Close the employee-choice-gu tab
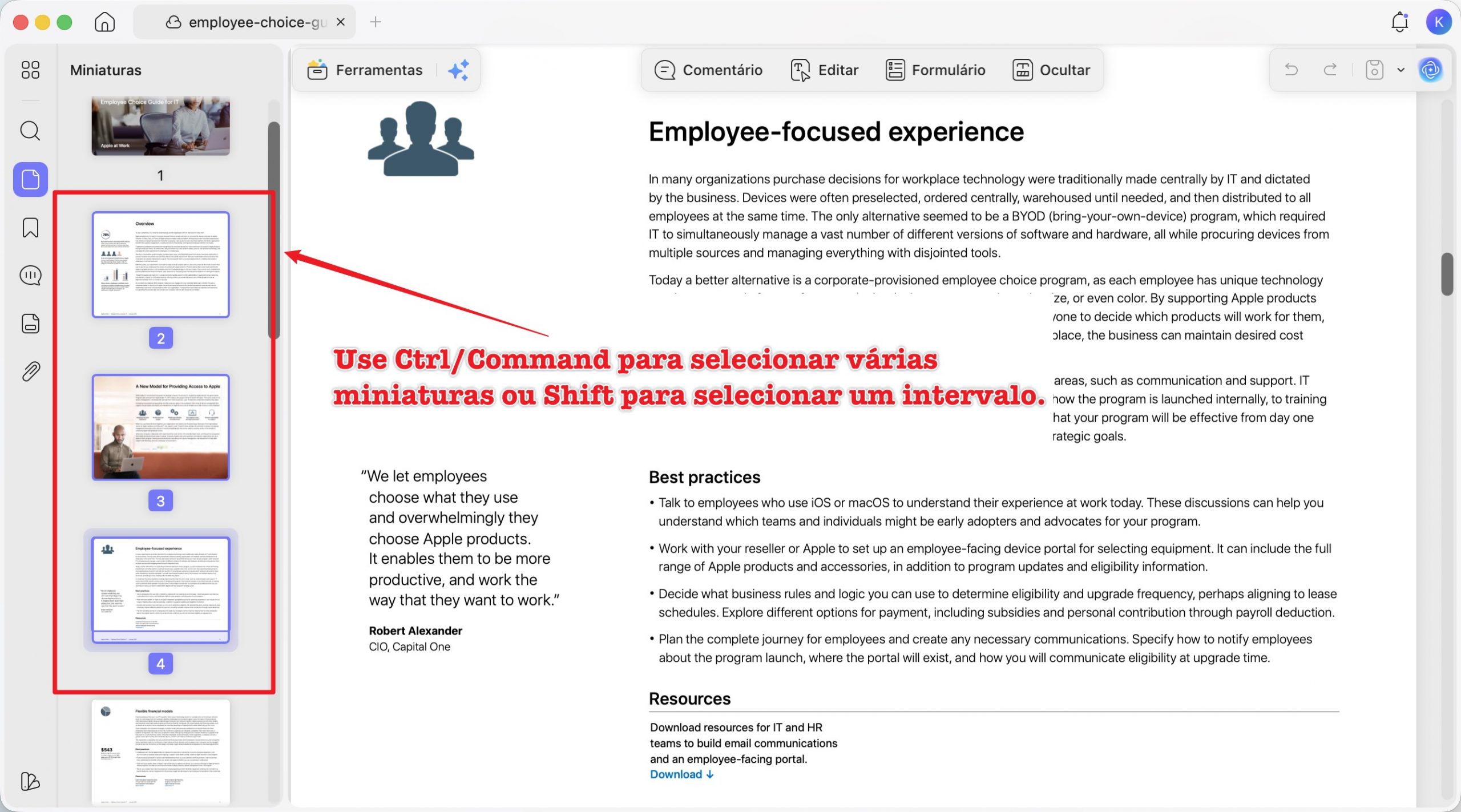Screen dimensions: 1461x812 [341, 22]
